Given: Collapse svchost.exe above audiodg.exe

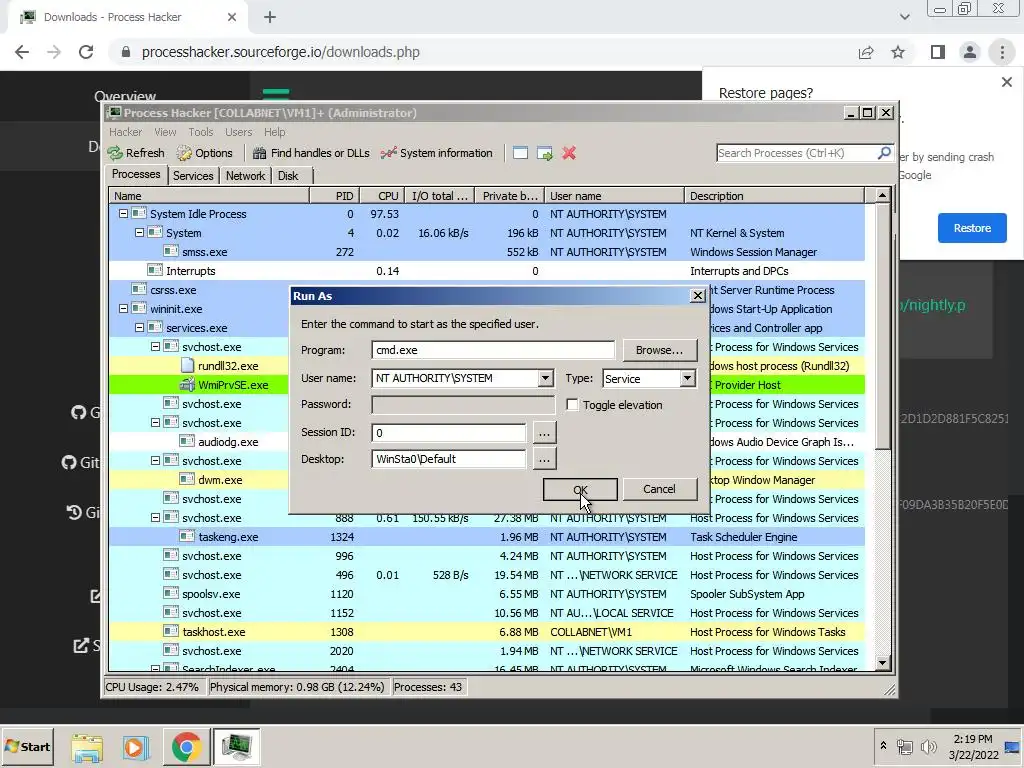Looking at the screenshot, I should point(155,423).
